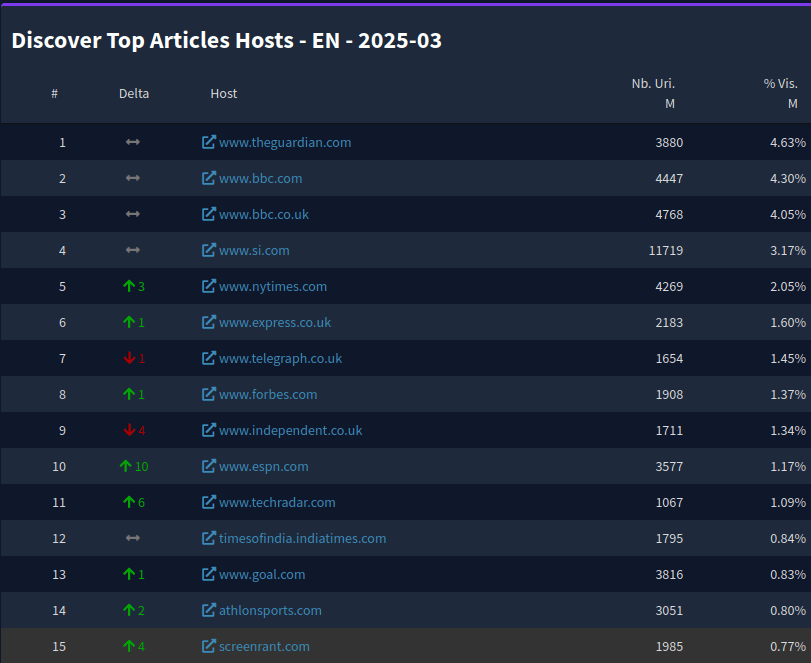Click external link icon beside athlonsports.com
Viewport: 811px width, 663px height.
pos(208,610)
